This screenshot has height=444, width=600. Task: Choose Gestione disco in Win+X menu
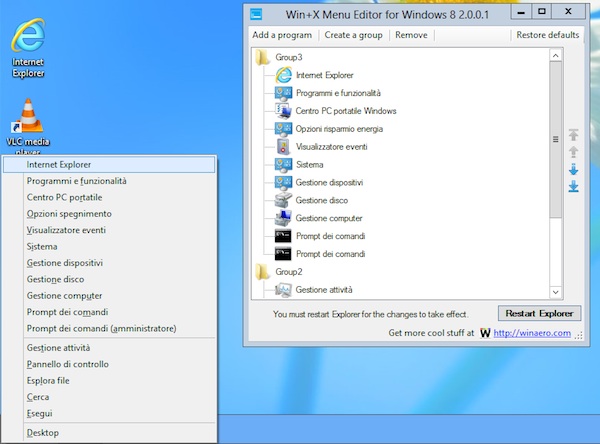click(109, 279)
